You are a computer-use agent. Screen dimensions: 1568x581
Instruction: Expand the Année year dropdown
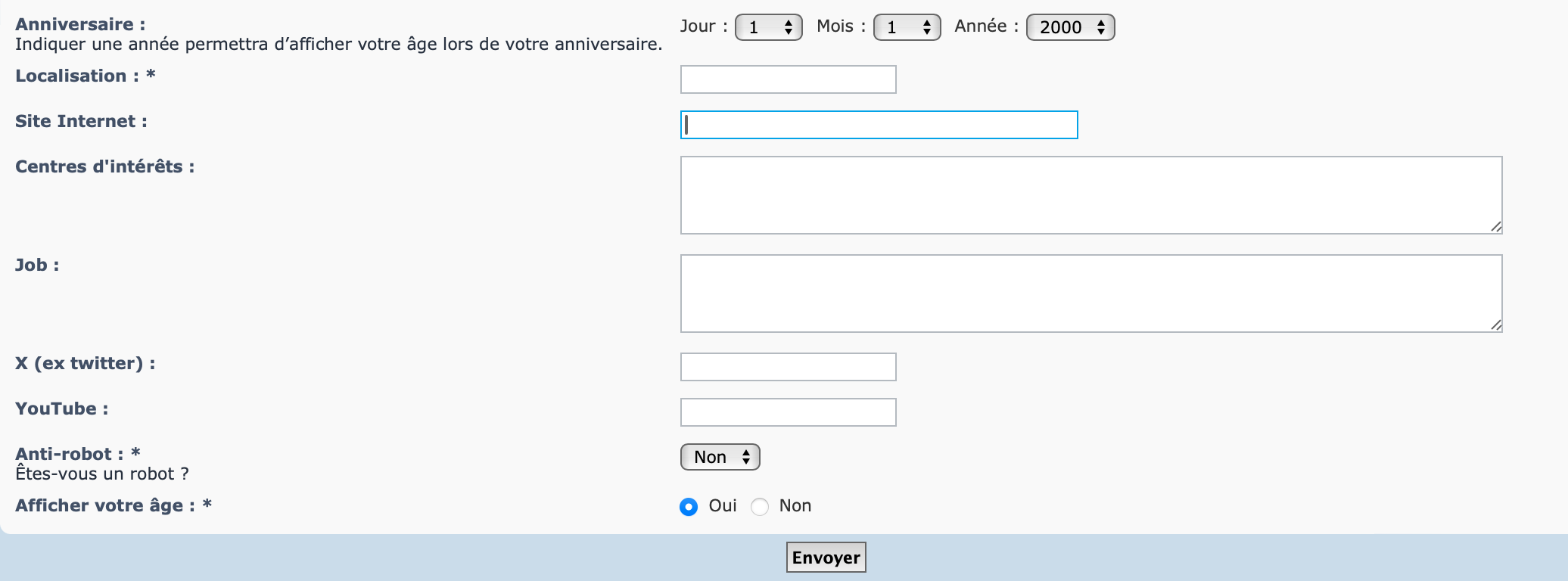(1070, 27)
